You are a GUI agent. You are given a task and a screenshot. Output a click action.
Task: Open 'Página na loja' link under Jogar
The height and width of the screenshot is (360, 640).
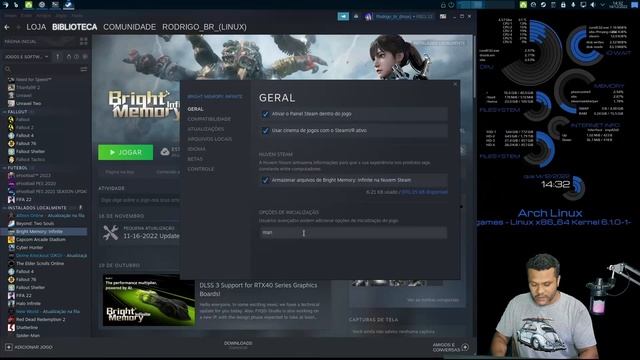coord(120,172)
